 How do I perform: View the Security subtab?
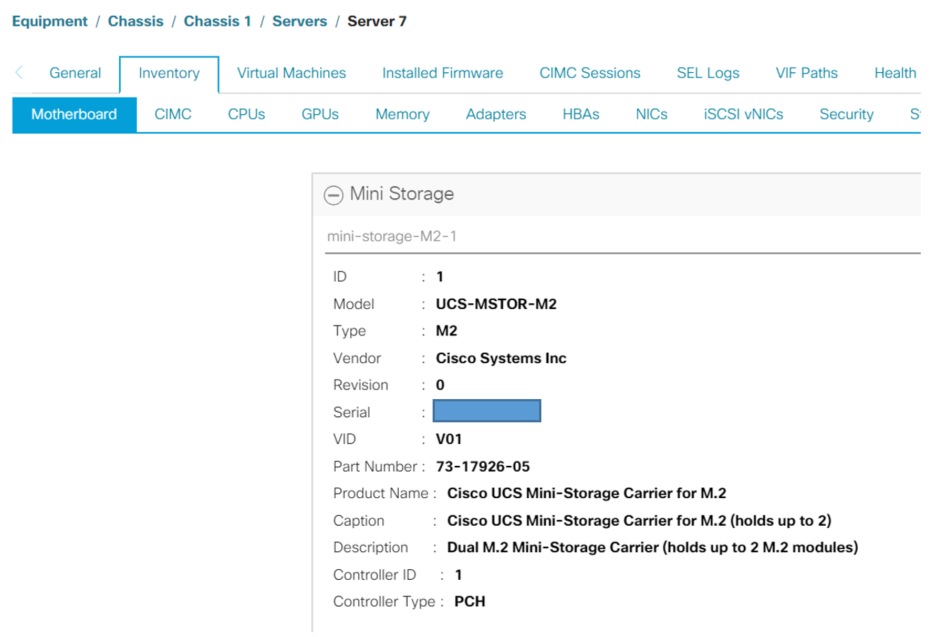[x=846, y=114]
